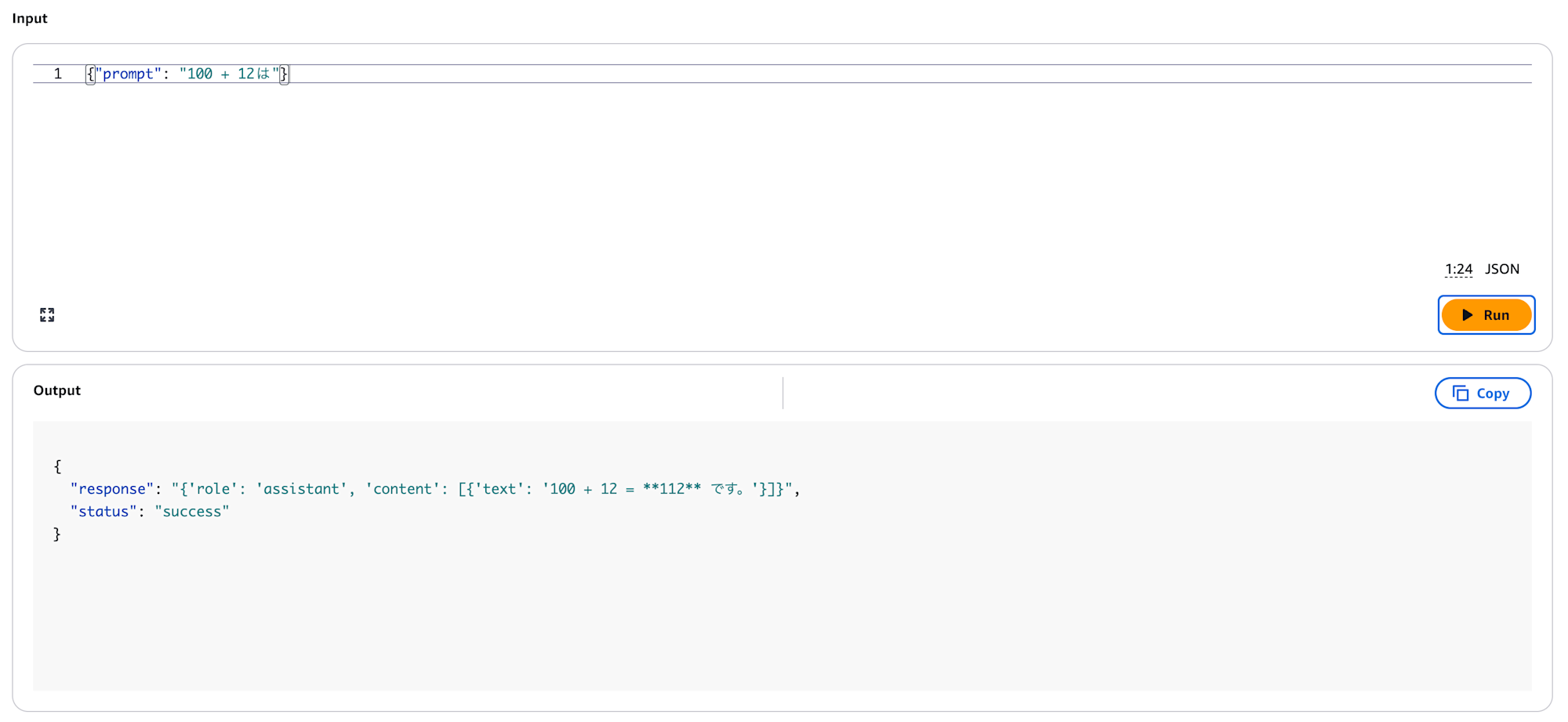Click the Input heading above the editor
Image resolution: width=1568 pixels, height=722 pixels.
[29, 17]
